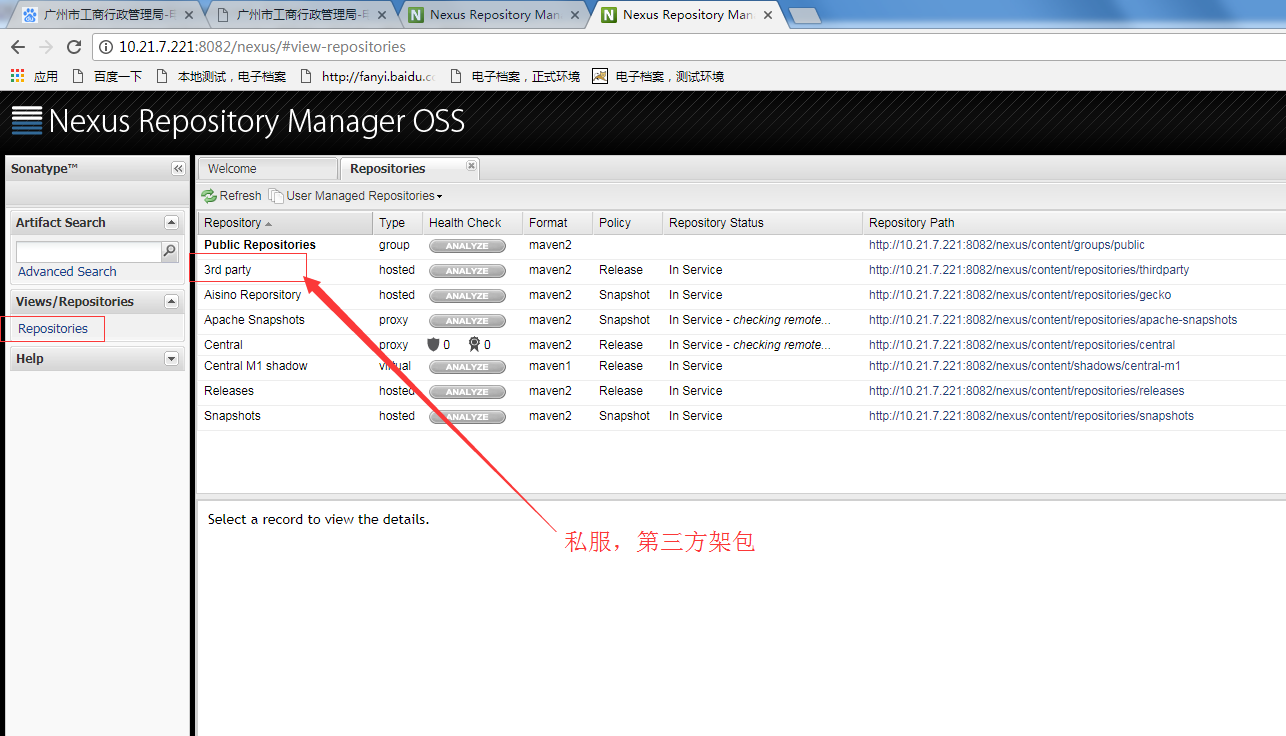This screenshot has height=736, width=1286.
Task: Click the browser back arrow
Action: pyautogui.click(x=18, y=47)
